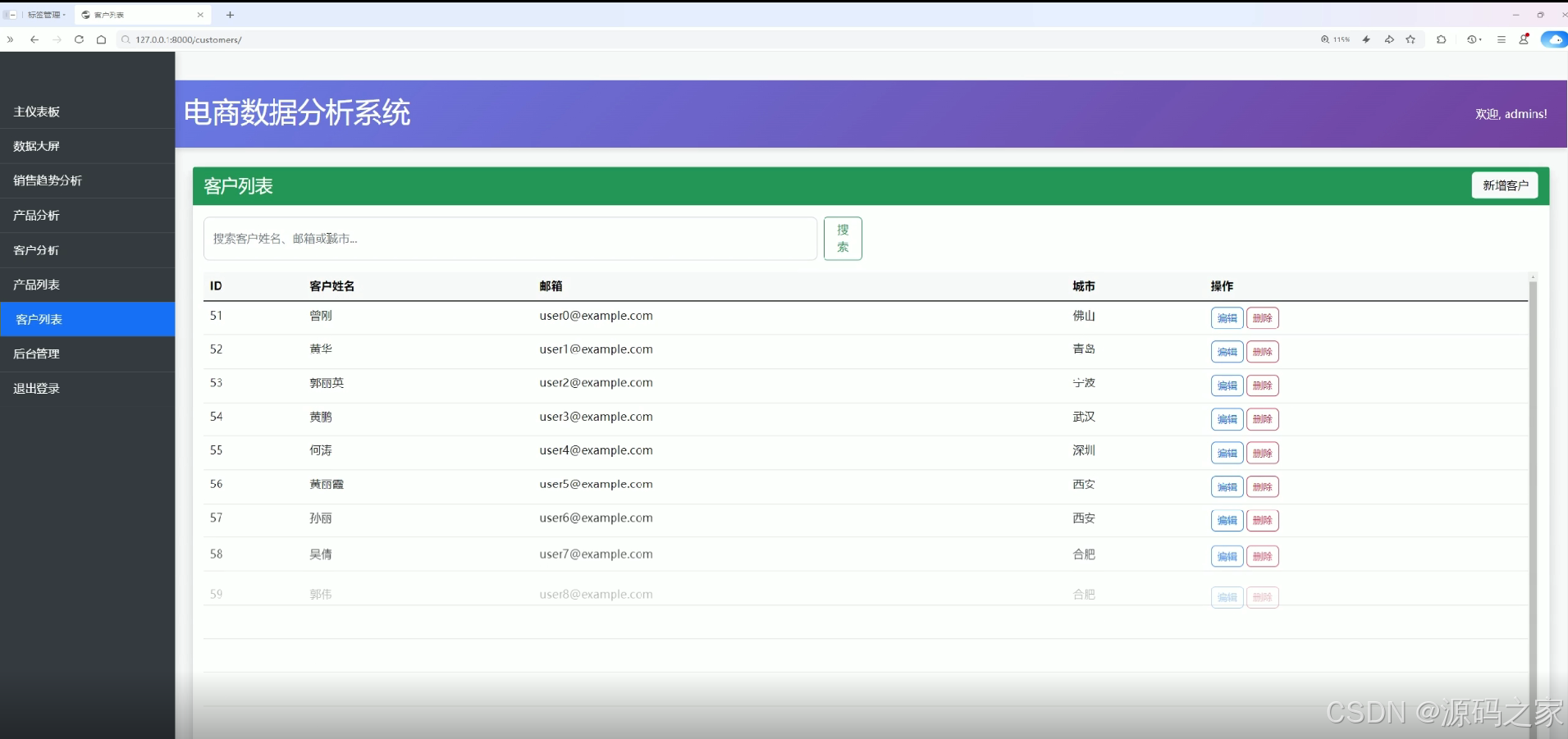
Task: Open the 标签管理 dropdown
Action: point(47,15)
